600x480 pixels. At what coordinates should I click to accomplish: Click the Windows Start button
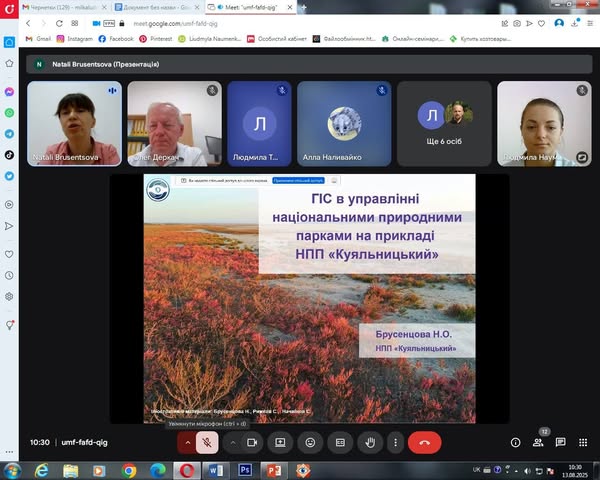[x=12, y=470]
